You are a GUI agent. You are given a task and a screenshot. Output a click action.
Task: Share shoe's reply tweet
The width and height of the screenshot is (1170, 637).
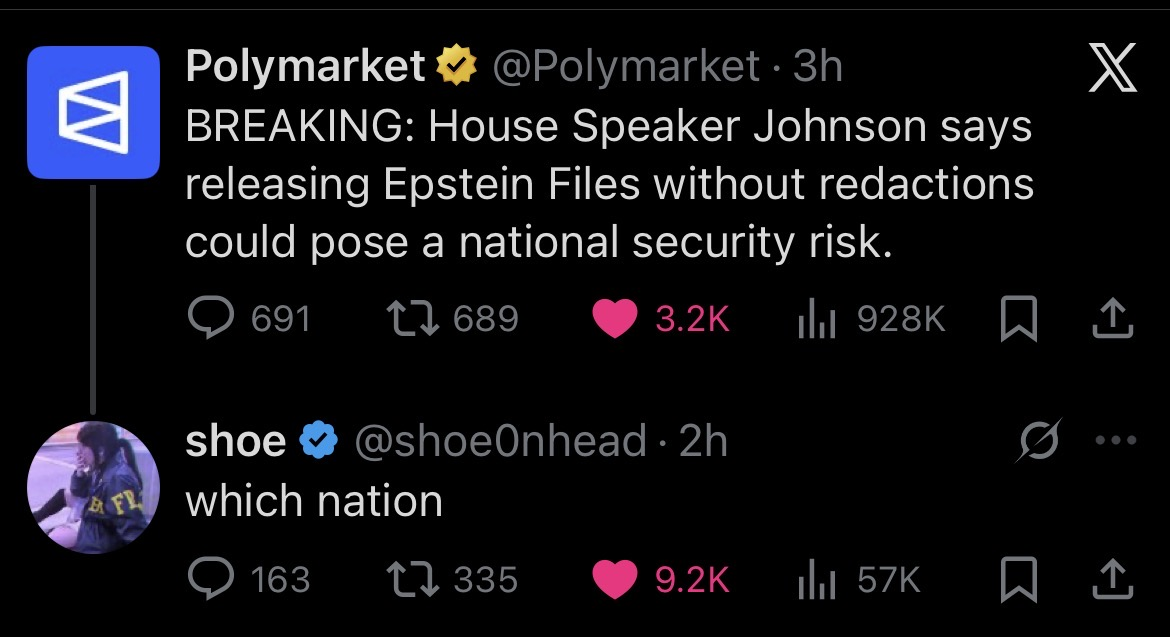pyautogui.click(x=1113, y=579)
